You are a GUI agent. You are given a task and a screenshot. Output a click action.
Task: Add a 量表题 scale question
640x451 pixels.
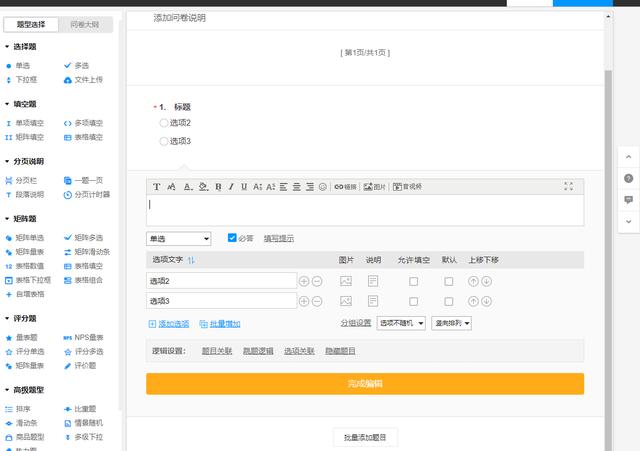pyautogui.click(x=22, y=338)
